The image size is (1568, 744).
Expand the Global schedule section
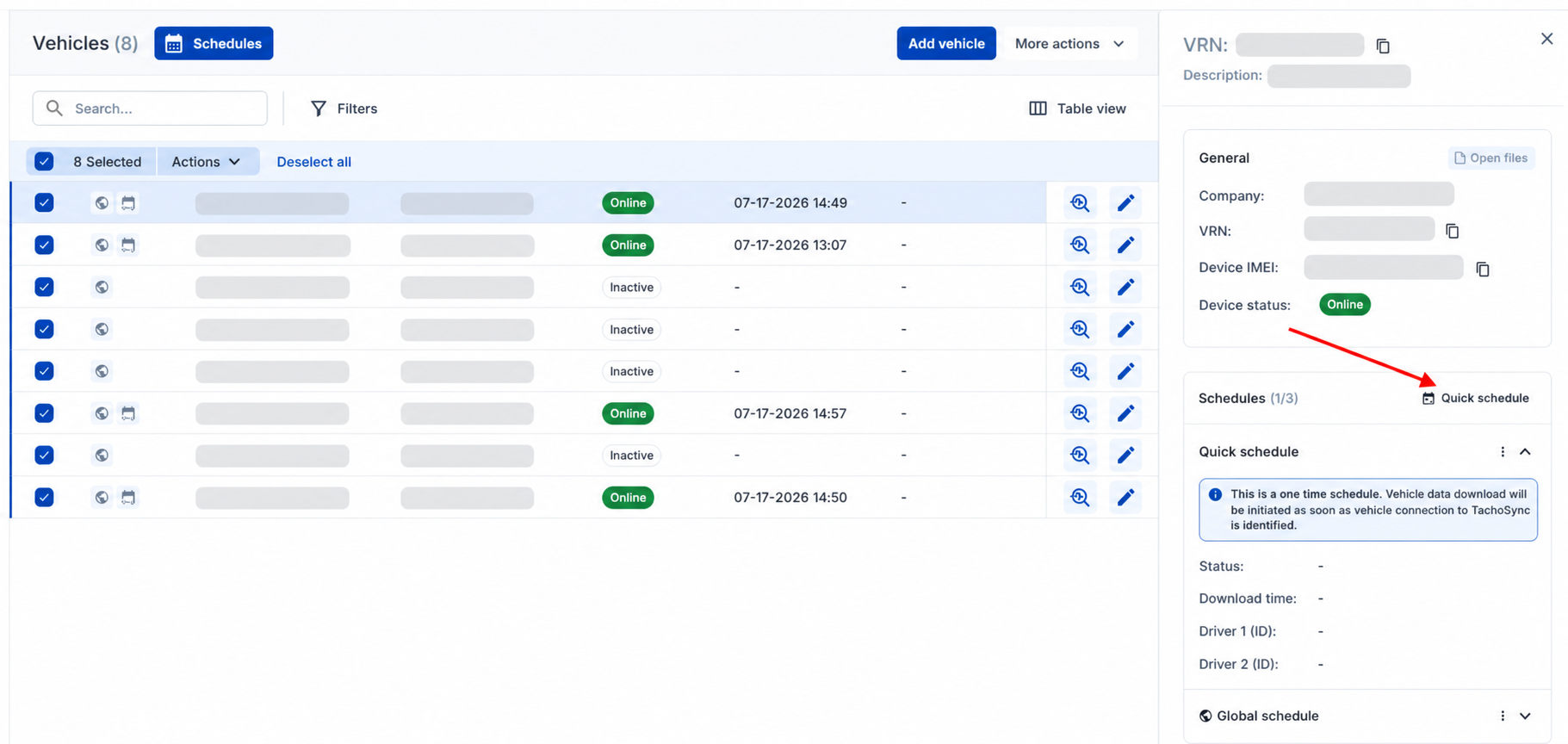[1525, 716]
